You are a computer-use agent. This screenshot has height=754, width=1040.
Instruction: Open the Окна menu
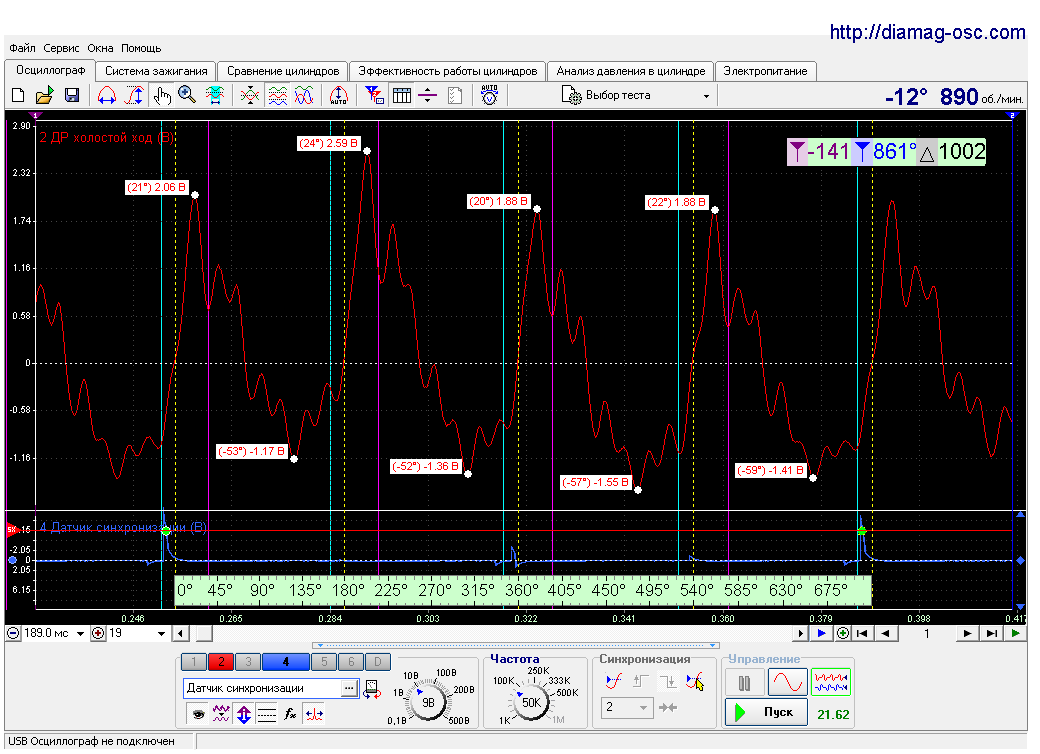tap(100, 48)
